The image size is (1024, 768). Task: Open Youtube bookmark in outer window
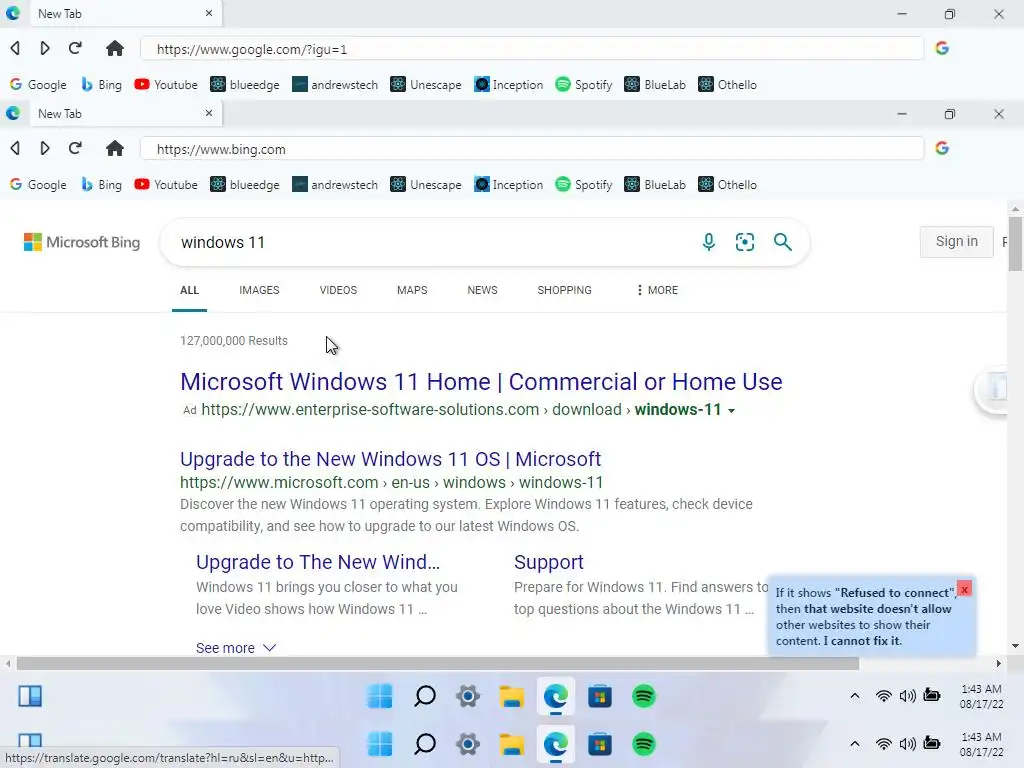coord(166,84)
